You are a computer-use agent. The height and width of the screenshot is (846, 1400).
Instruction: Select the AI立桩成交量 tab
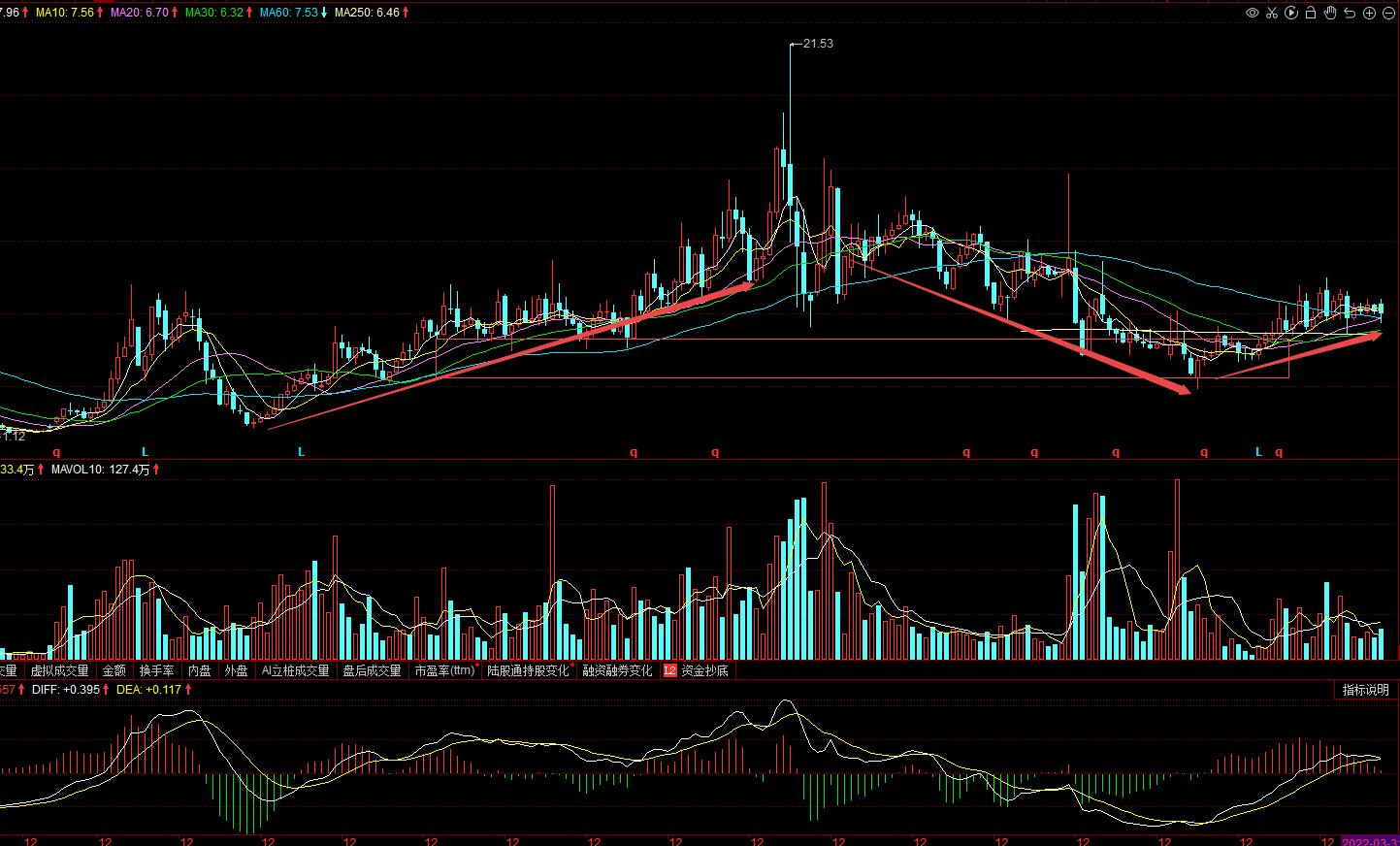(x=295, y=670)
